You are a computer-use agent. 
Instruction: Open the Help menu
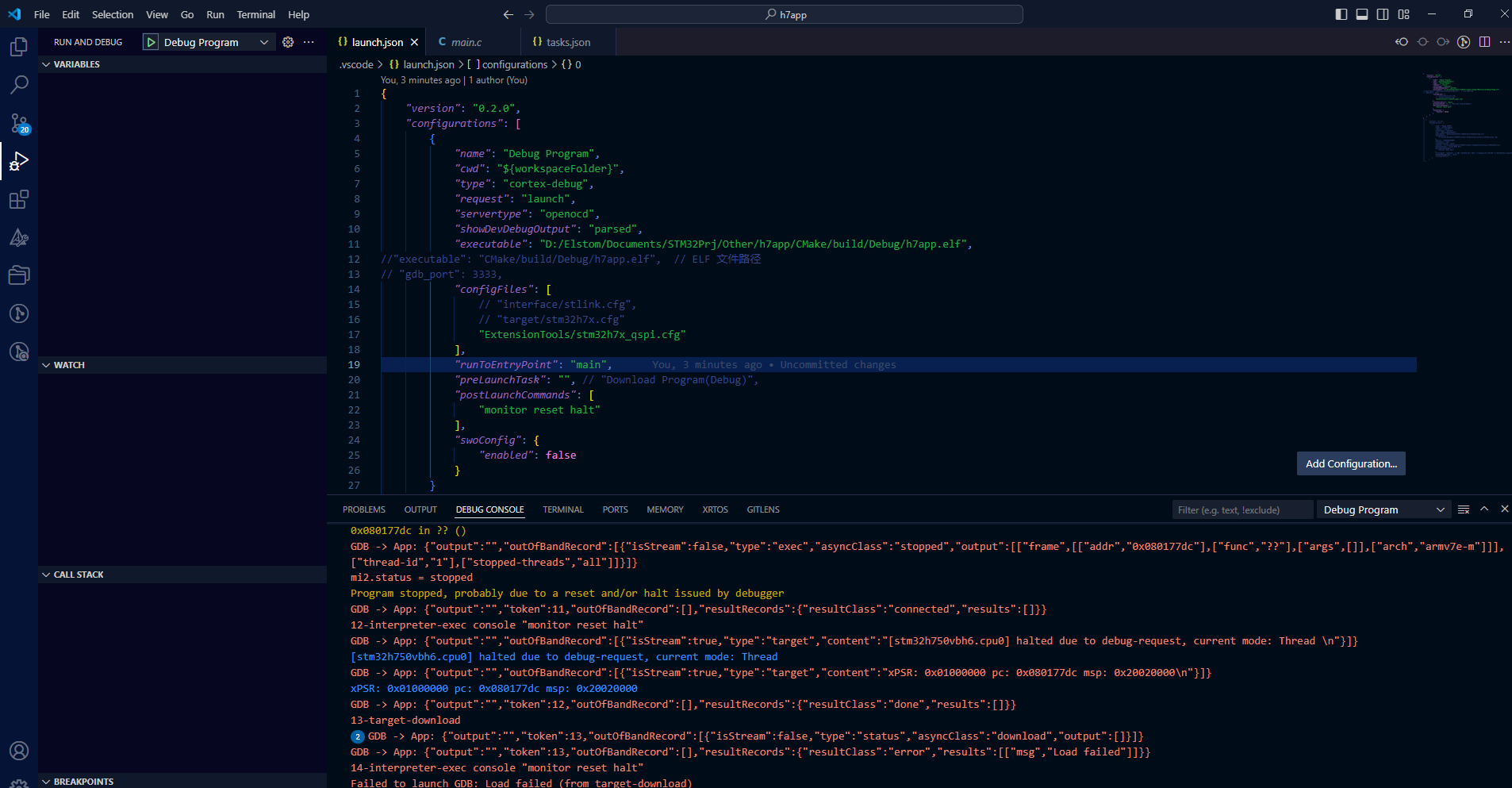pyautogui.click(x=299, y=14)
